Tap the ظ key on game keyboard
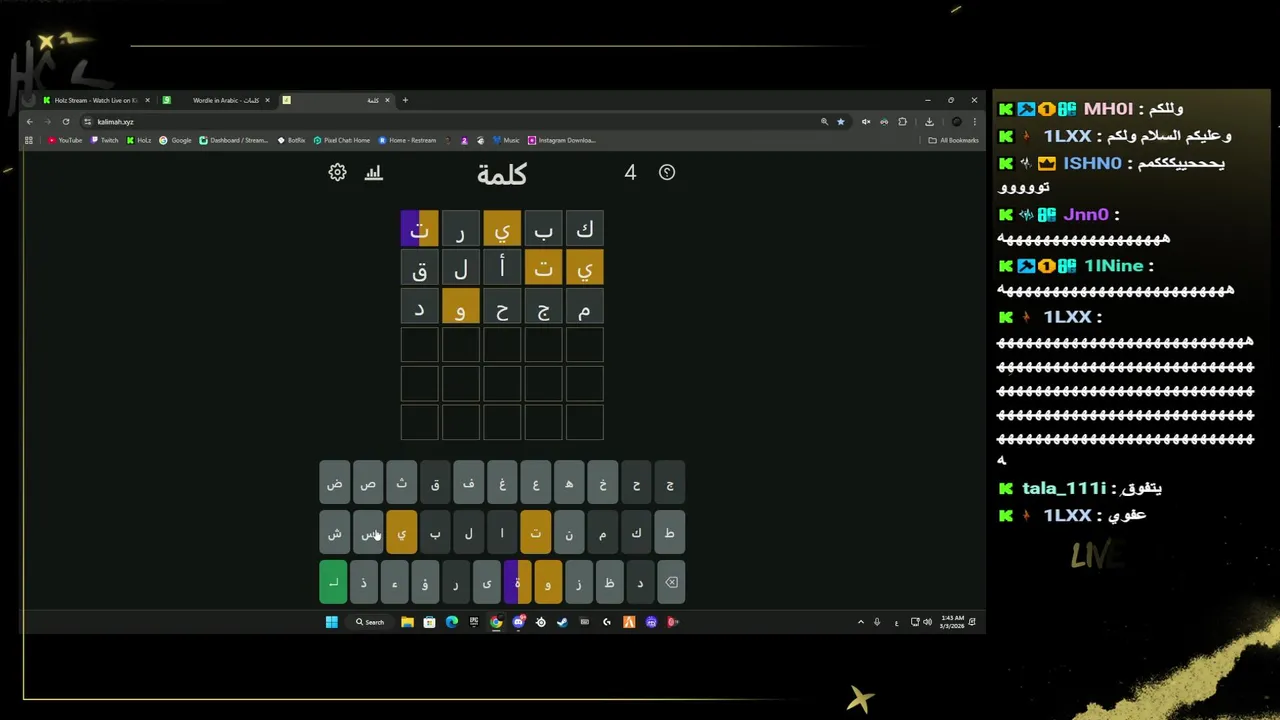The width and height of the screenshot is (1280, 720). 609,582
